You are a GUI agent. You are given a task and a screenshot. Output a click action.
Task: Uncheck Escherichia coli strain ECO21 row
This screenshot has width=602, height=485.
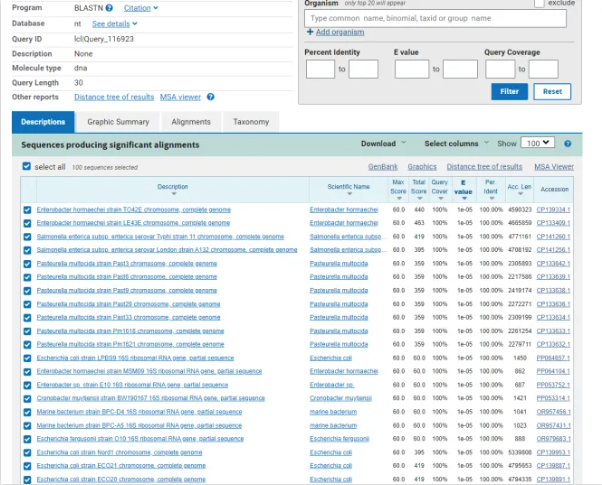(x=27, y=466)
